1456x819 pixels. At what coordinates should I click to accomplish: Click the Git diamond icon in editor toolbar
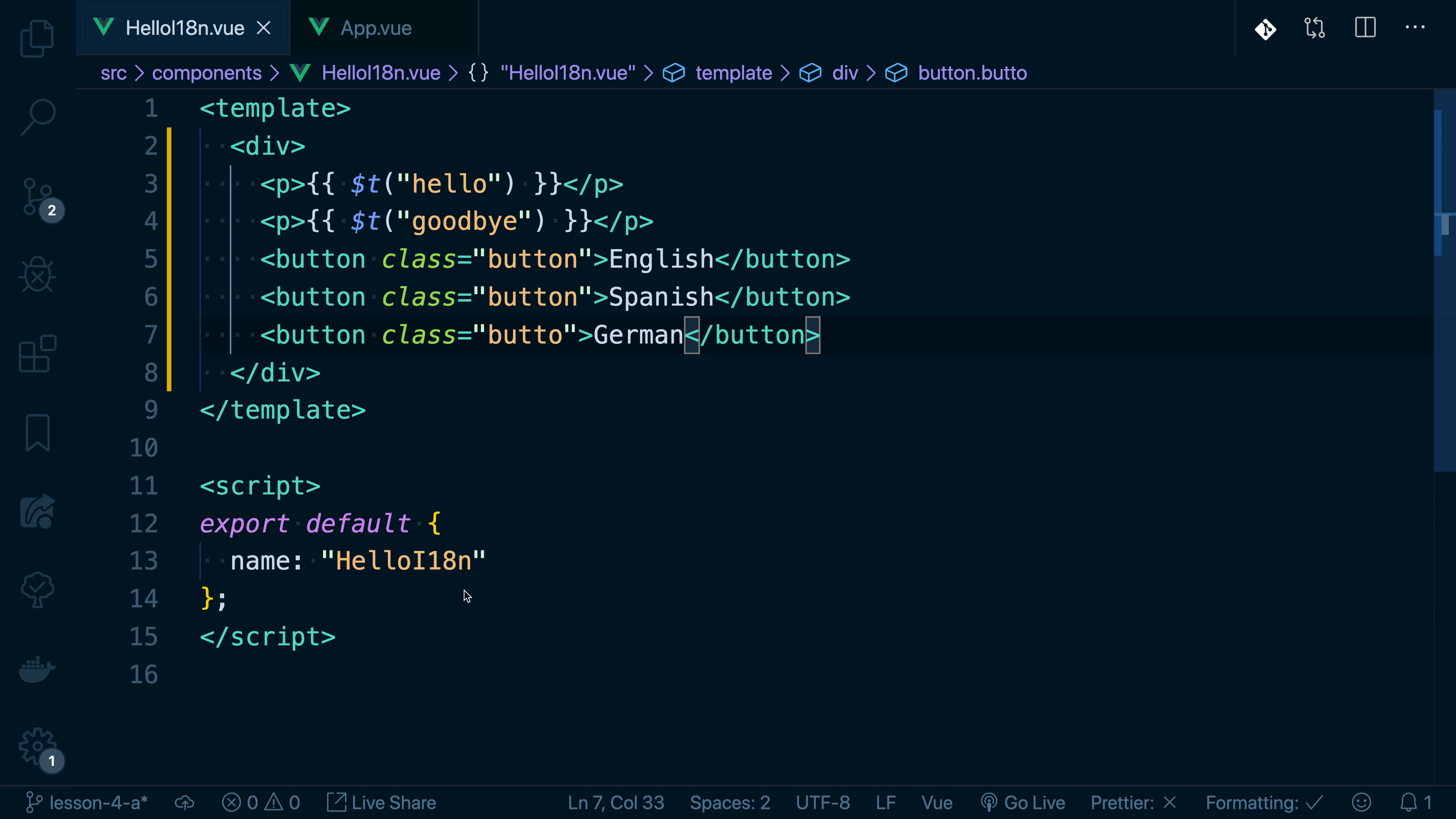(1265, 28)
